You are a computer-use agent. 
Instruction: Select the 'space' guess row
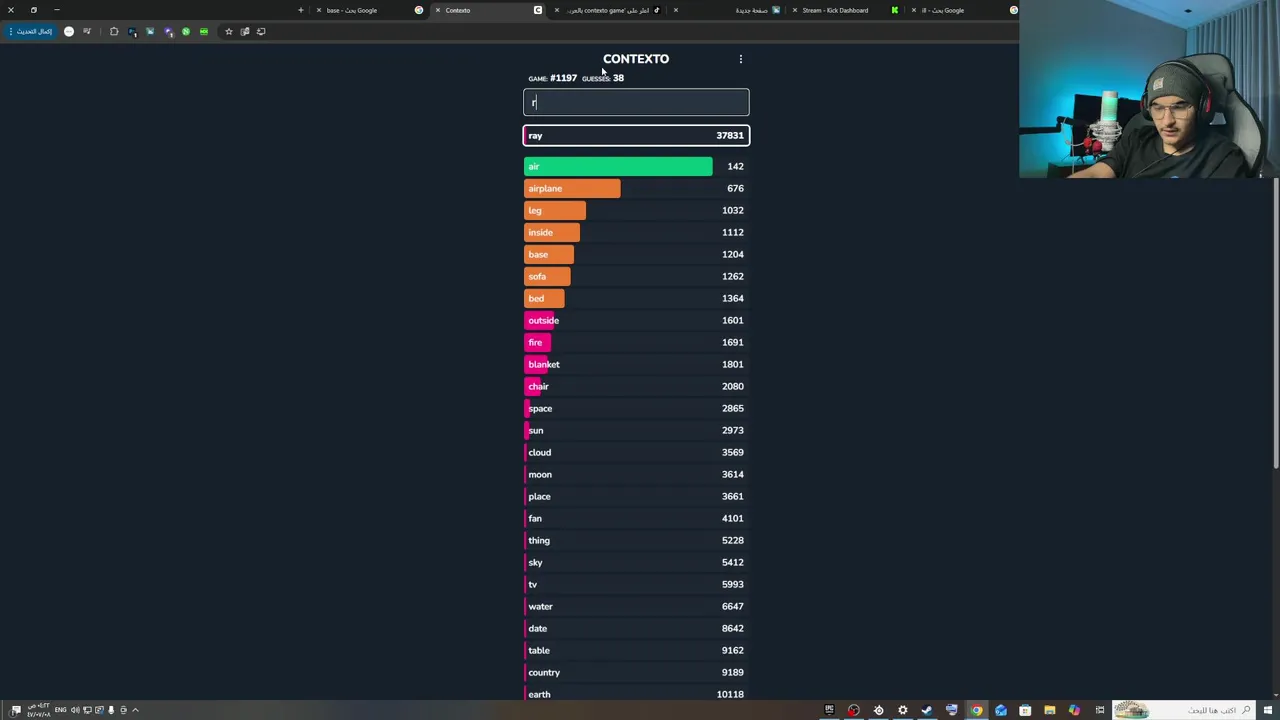636,408
